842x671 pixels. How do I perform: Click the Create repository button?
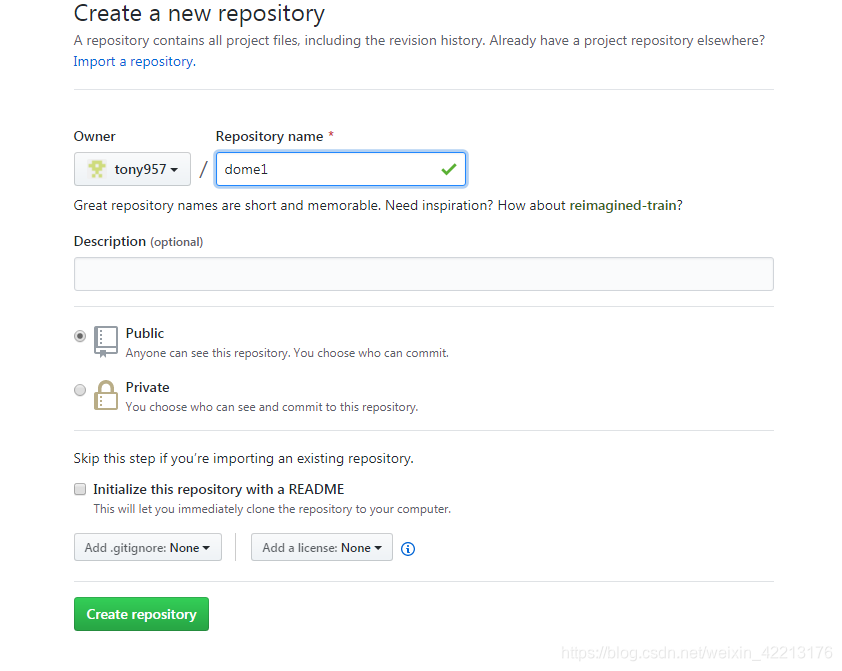click(x=141, y=614)
